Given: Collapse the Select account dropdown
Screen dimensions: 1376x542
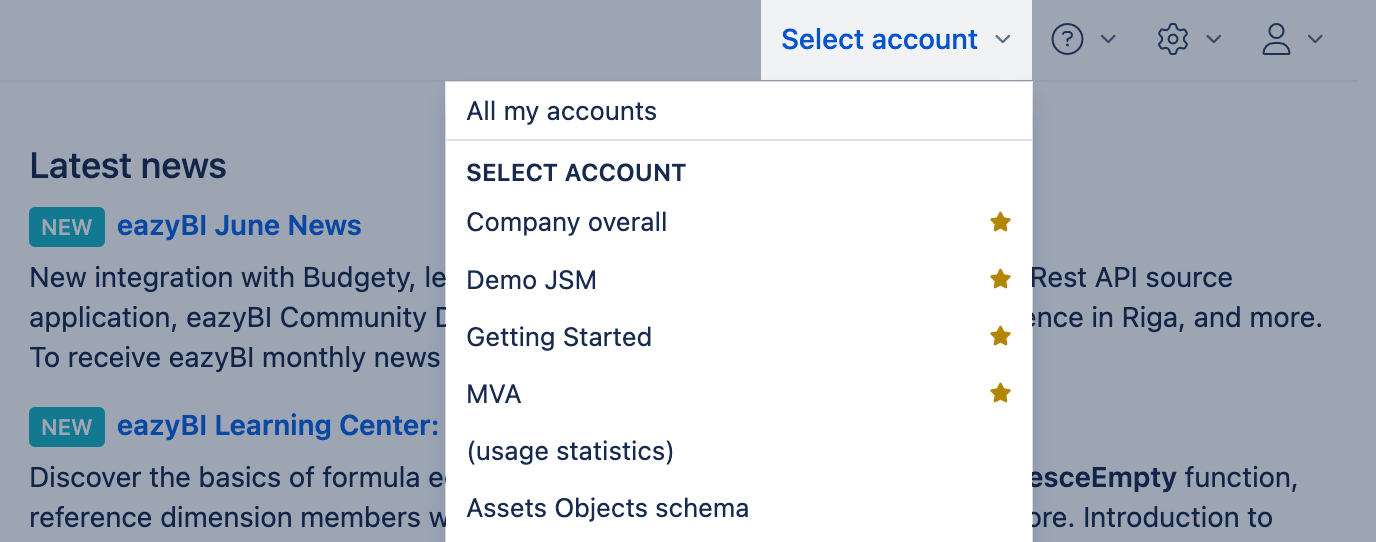Looking at the screenshot, I should (x=895, y=40).
